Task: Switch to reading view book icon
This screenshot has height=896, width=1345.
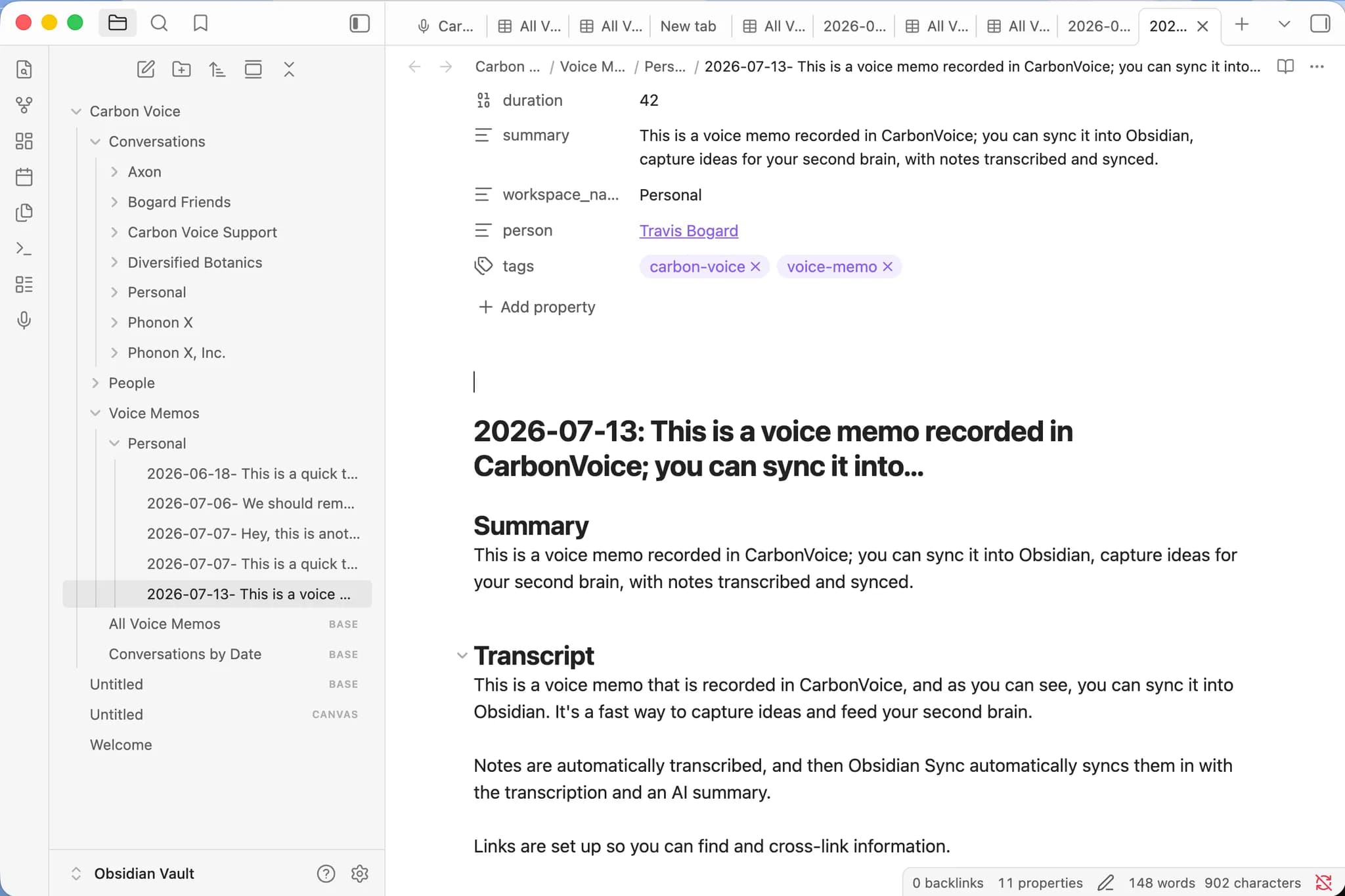Action: point(1285,66)
